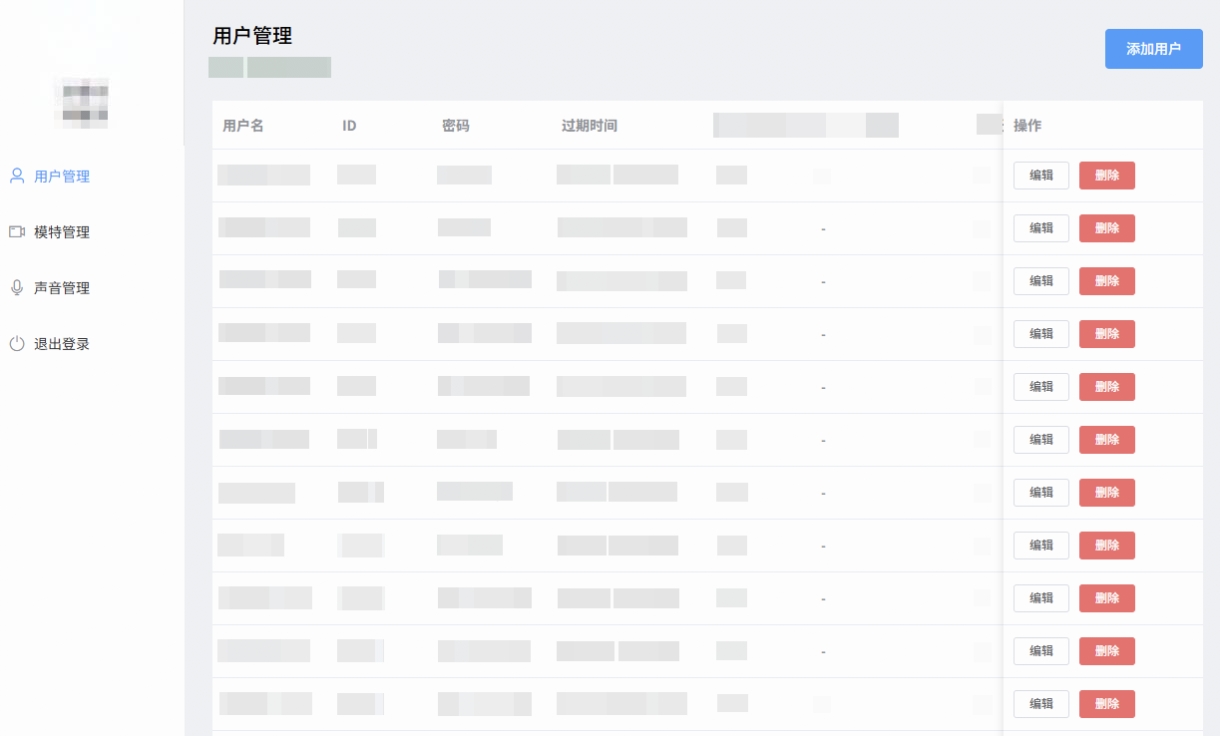Click the 用户名 column header
Viewport: 1220px width, 736px height.
pos(243,126)
